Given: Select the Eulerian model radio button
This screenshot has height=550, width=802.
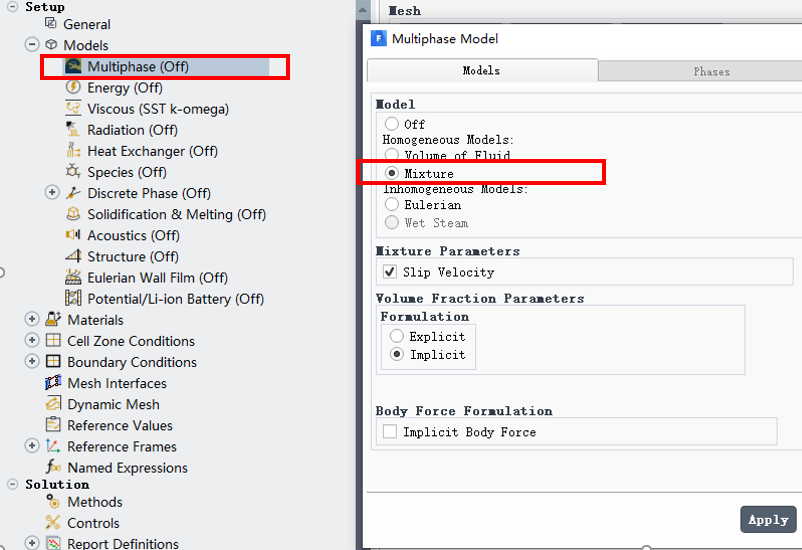Looking at the screenshot, I should [x=392, y=204].
